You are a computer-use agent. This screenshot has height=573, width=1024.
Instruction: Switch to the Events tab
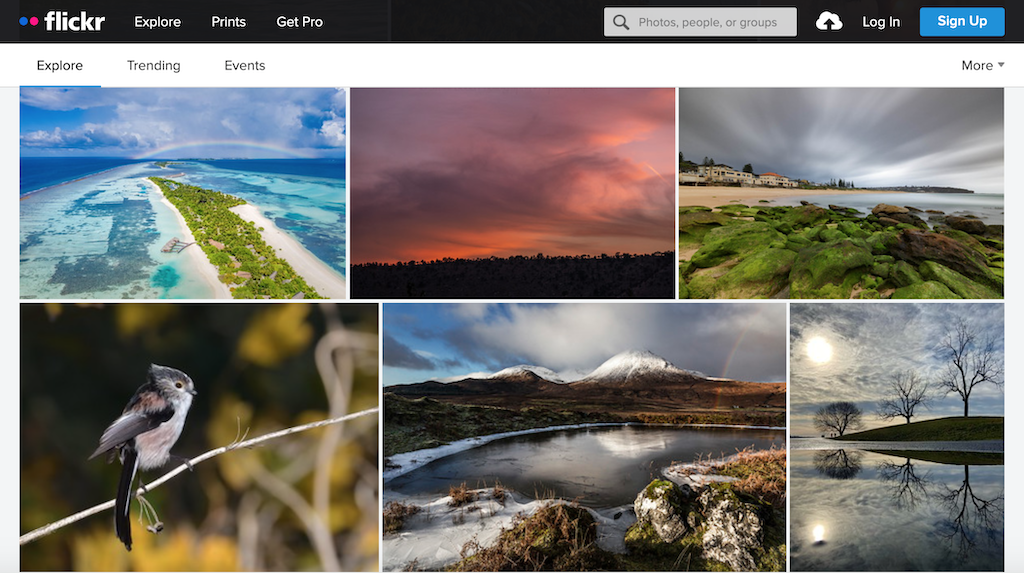pos(245,65)
